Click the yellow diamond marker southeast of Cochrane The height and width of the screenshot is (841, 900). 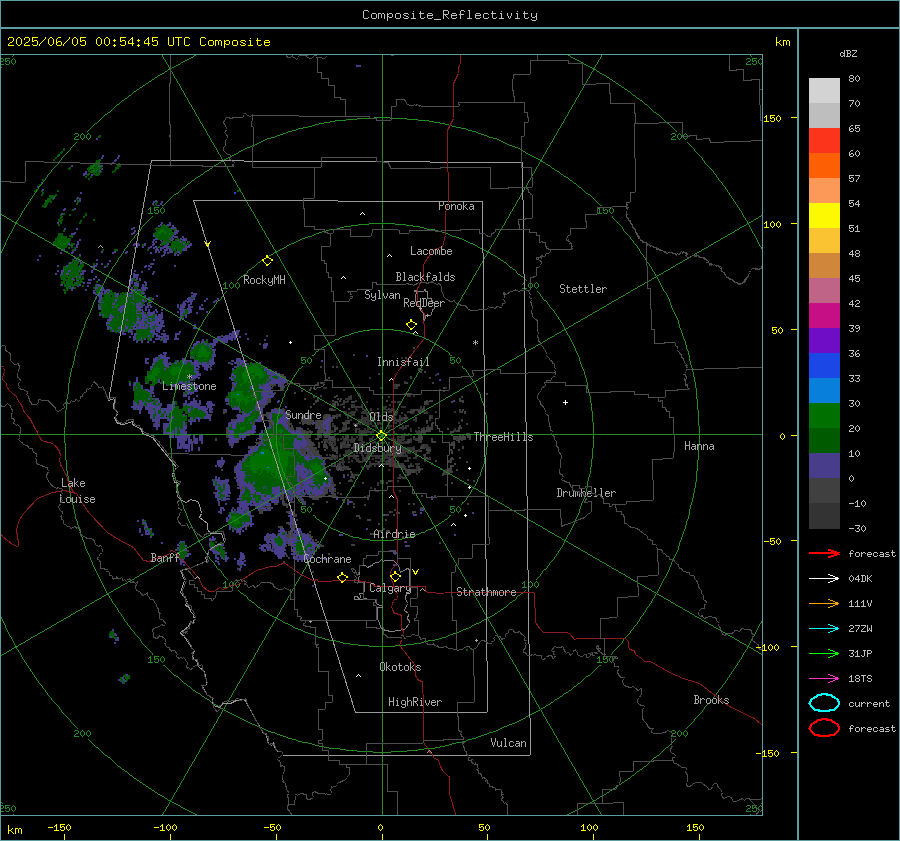coord(342,577)
